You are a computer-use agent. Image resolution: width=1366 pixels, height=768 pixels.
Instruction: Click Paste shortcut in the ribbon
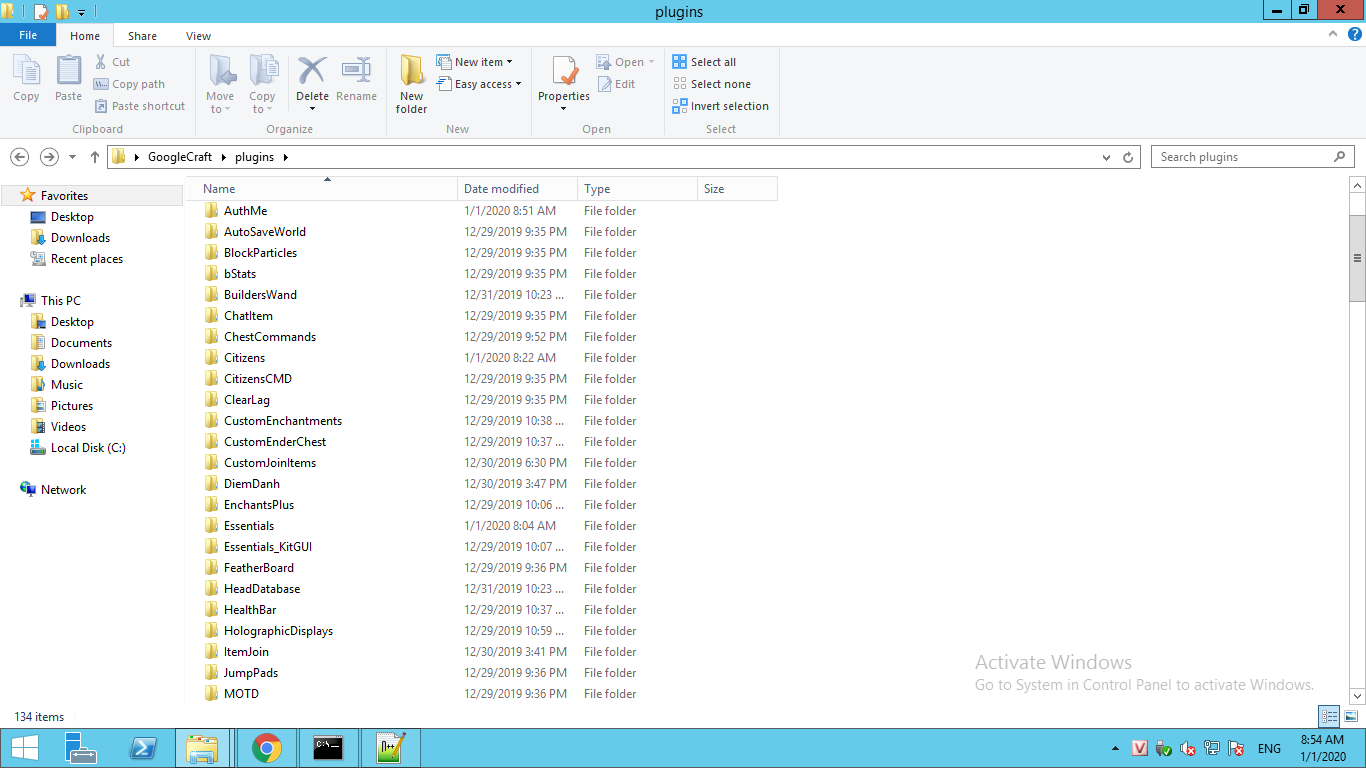point(140,106)
